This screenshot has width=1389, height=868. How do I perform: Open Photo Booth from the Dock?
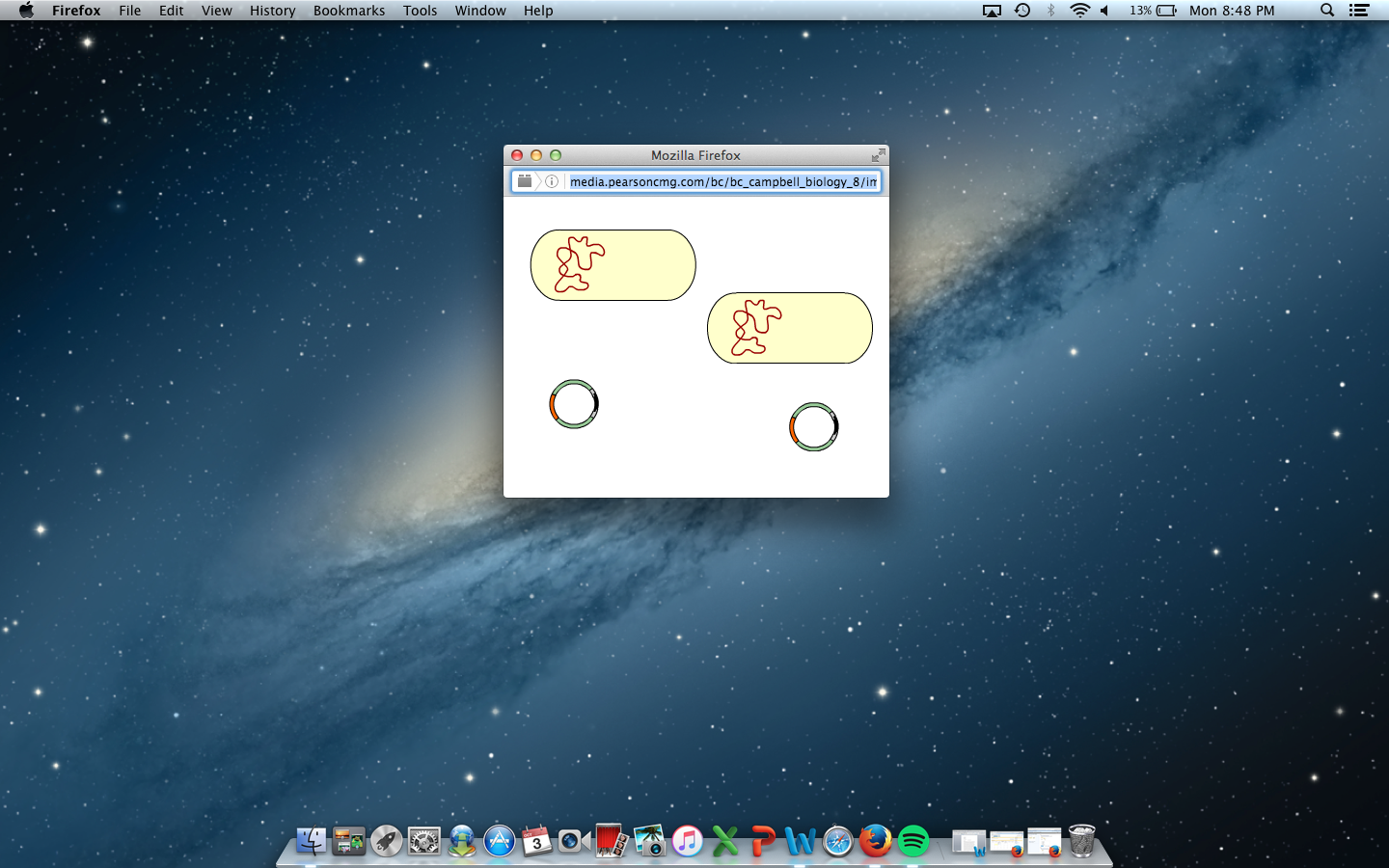tap(612, 841)
